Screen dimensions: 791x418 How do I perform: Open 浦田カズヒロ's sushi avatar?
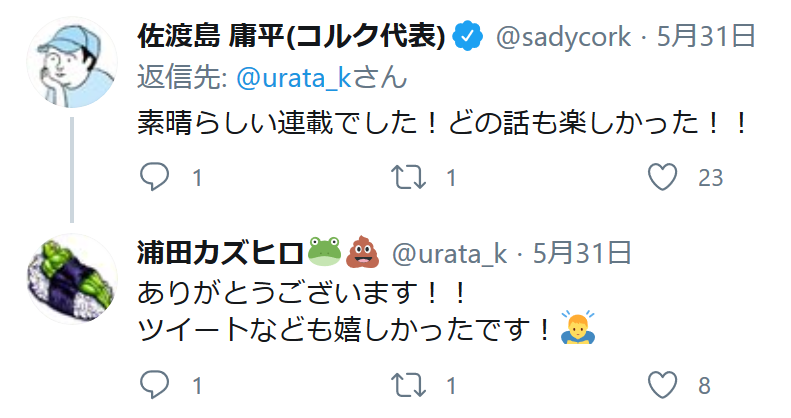[71, 277]
